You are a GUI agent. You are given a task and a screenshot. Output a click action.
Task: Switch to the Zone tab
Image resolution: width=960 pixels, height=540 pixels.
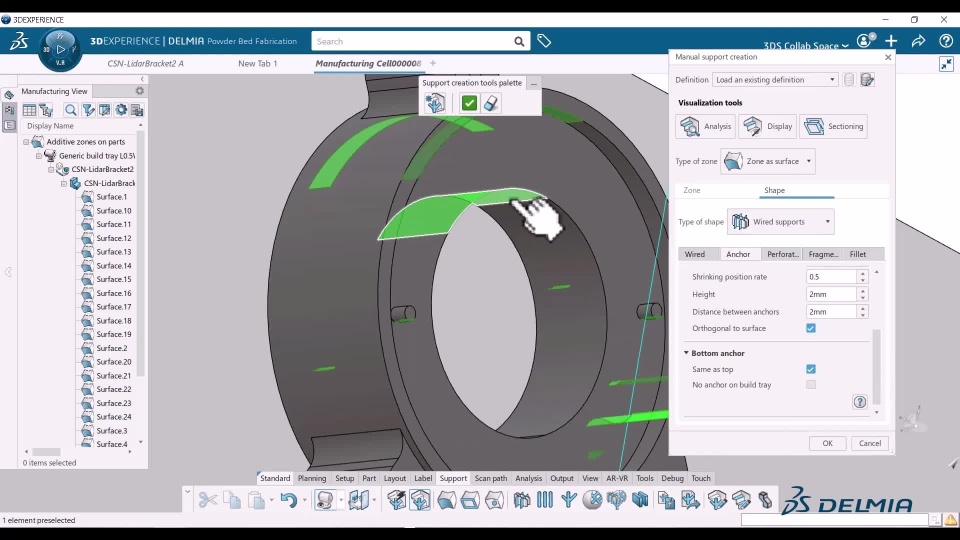[692, 190]
